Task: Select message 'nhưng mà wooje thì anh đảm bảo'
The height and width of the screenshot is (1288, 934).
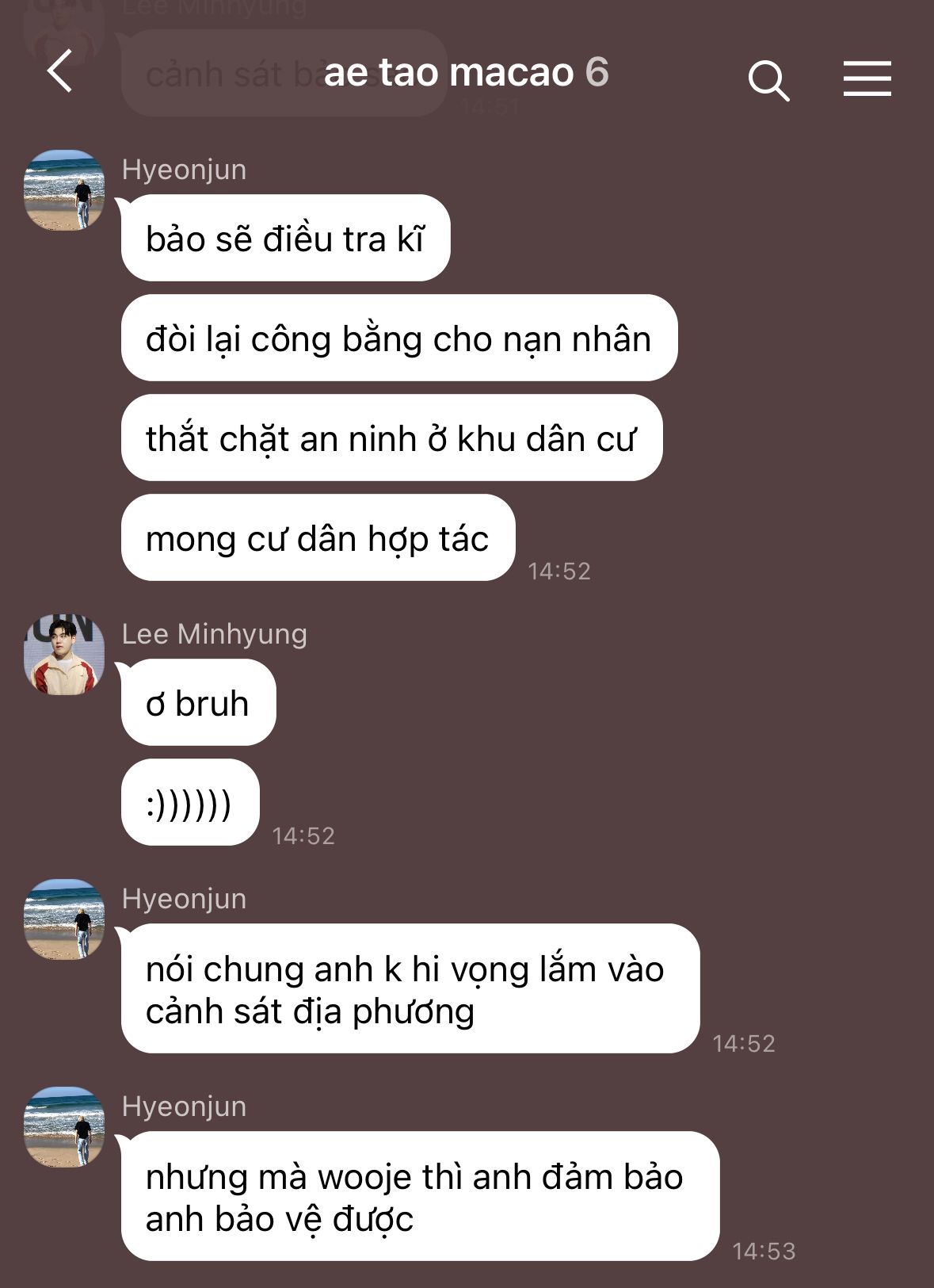Action: 420,1196
